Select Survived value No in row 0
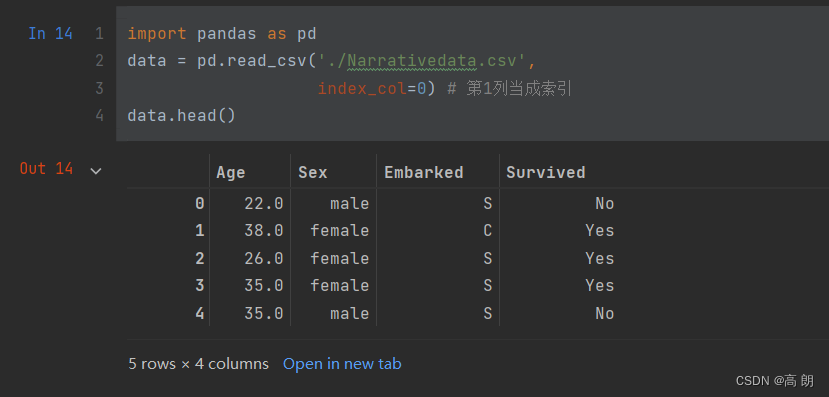Viewport: 829px width, 397px height. point(605,204)
